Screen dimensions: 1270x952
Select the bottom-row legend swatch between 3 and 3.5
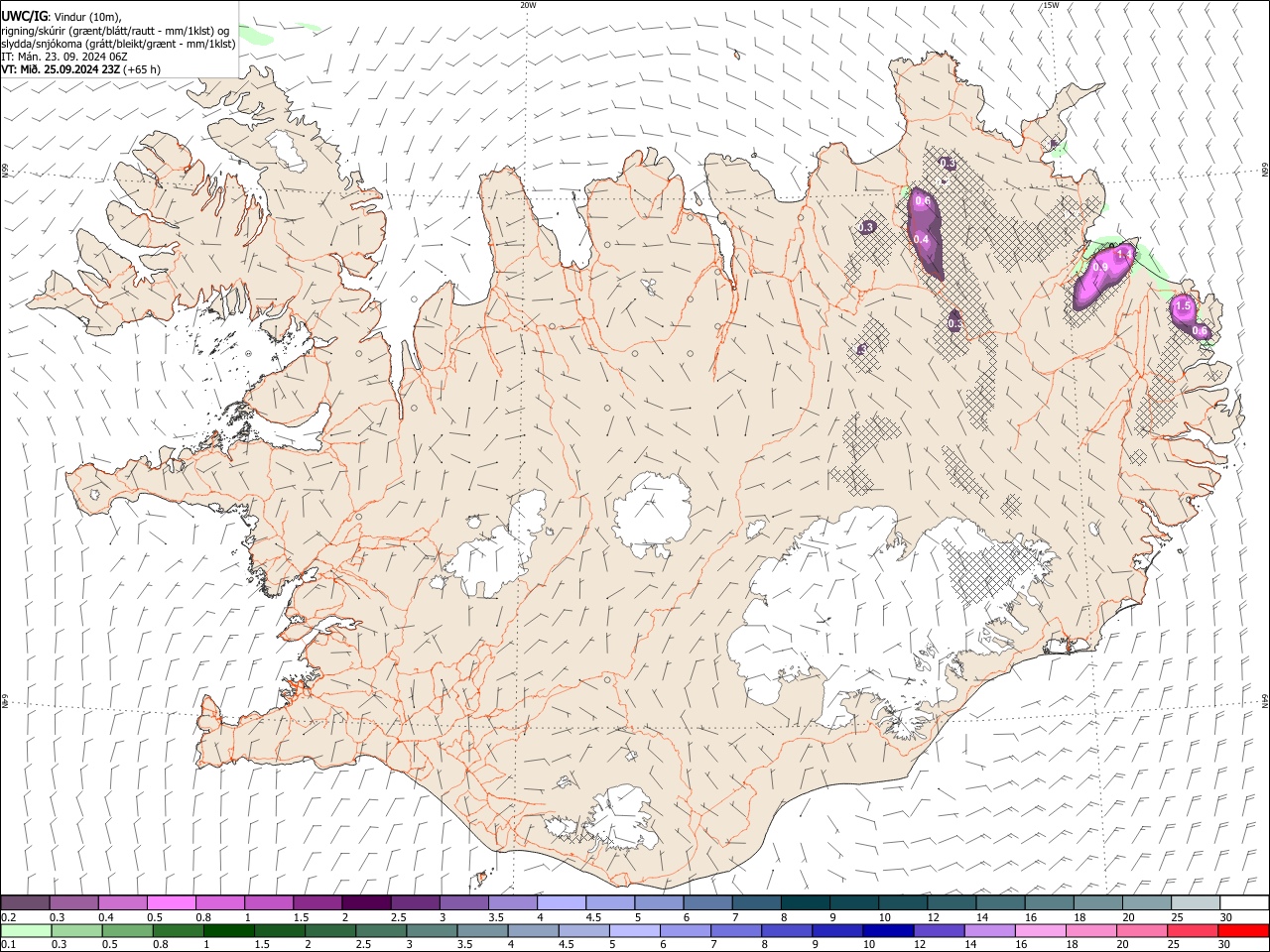point(432,930)
